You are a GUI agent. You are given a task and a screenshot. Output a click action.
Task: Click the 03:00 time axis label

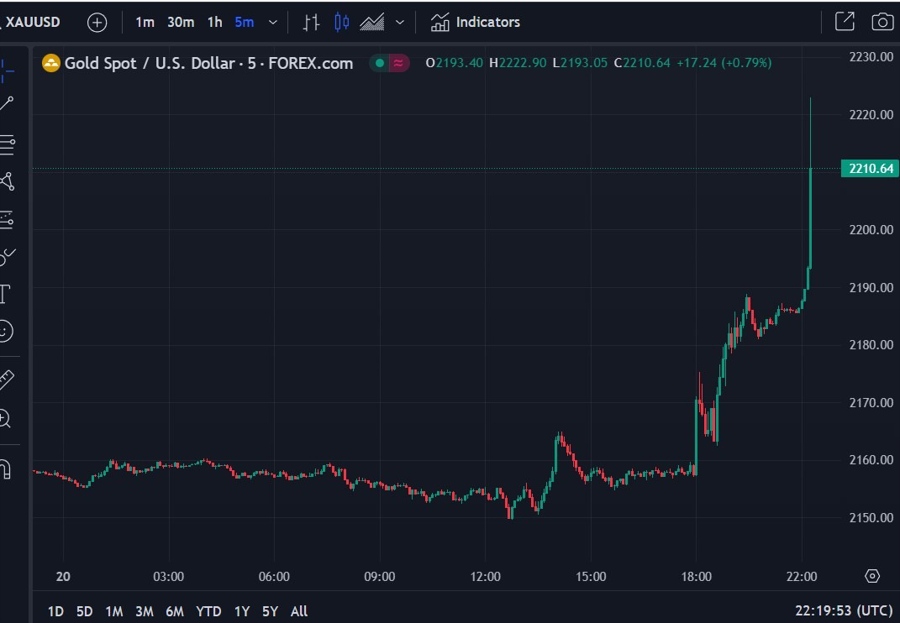pos(168,576)
